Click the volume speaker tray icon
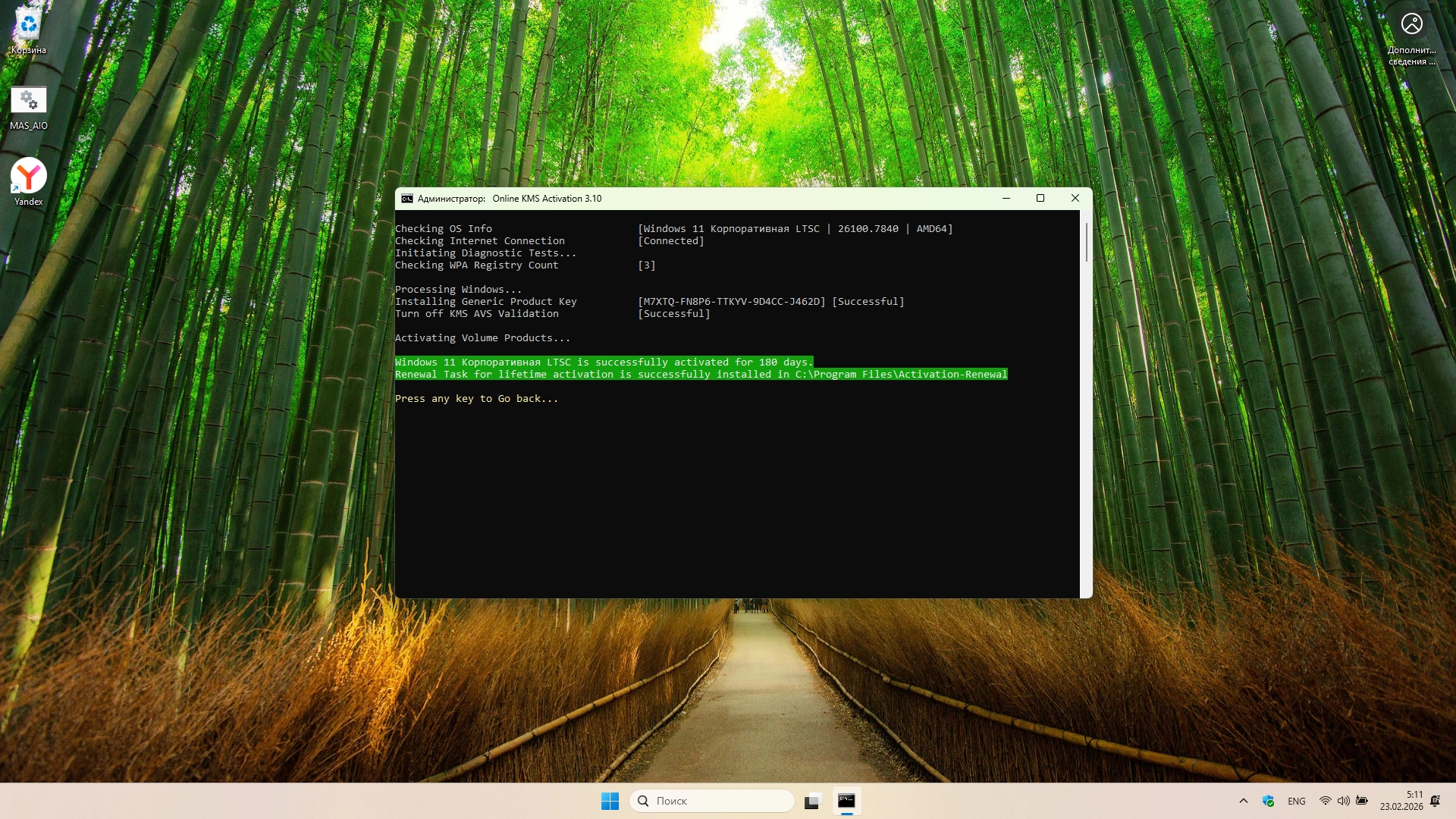The height and width of the screenshot is (819, 1456). click(x=1343, y=801)
